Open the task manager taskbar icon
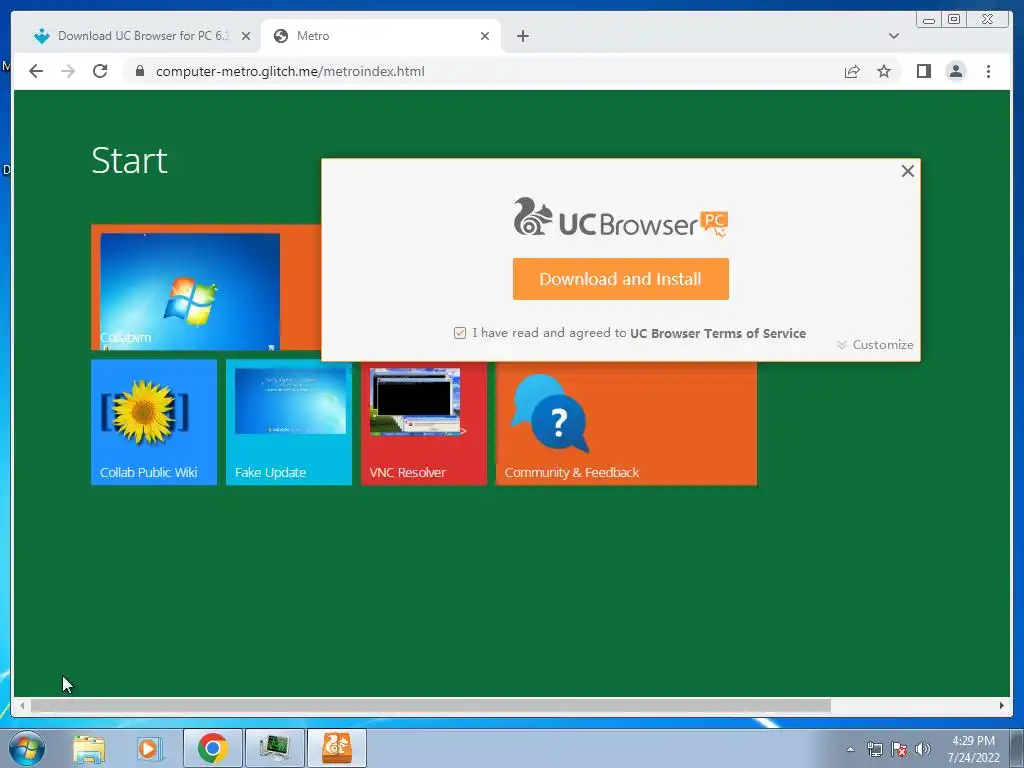The image size is (1024, 768). (x=274, y=748)
